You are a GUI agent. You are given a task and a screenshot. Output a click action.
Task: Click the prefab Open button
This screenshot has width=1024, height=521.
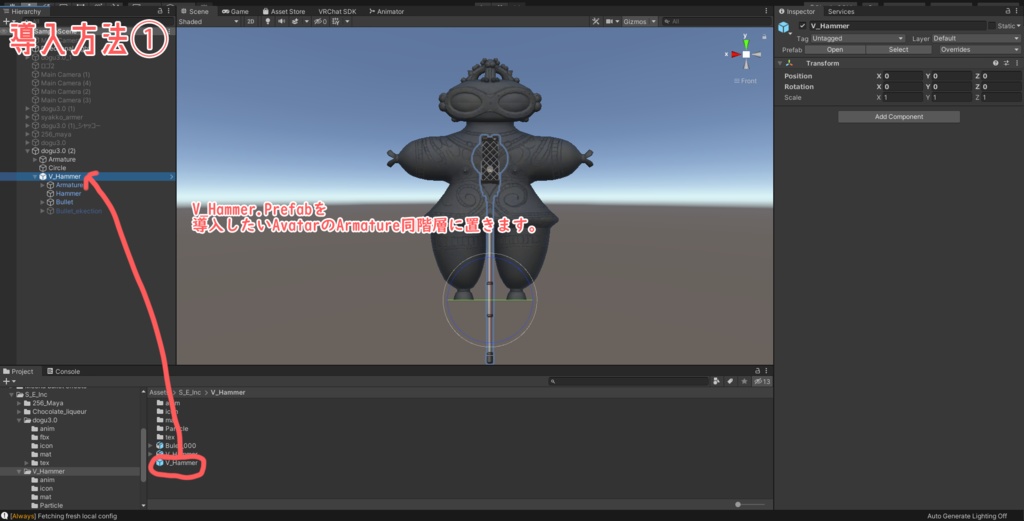[x=835, y=50]
